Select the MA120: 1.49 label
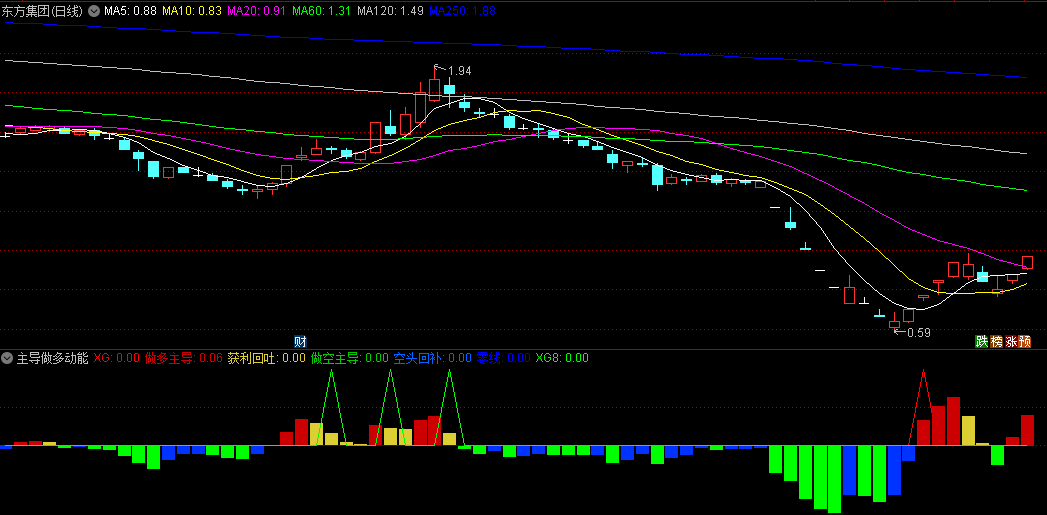The height and width of the screenshot is (515, 1047). point(391,11)
